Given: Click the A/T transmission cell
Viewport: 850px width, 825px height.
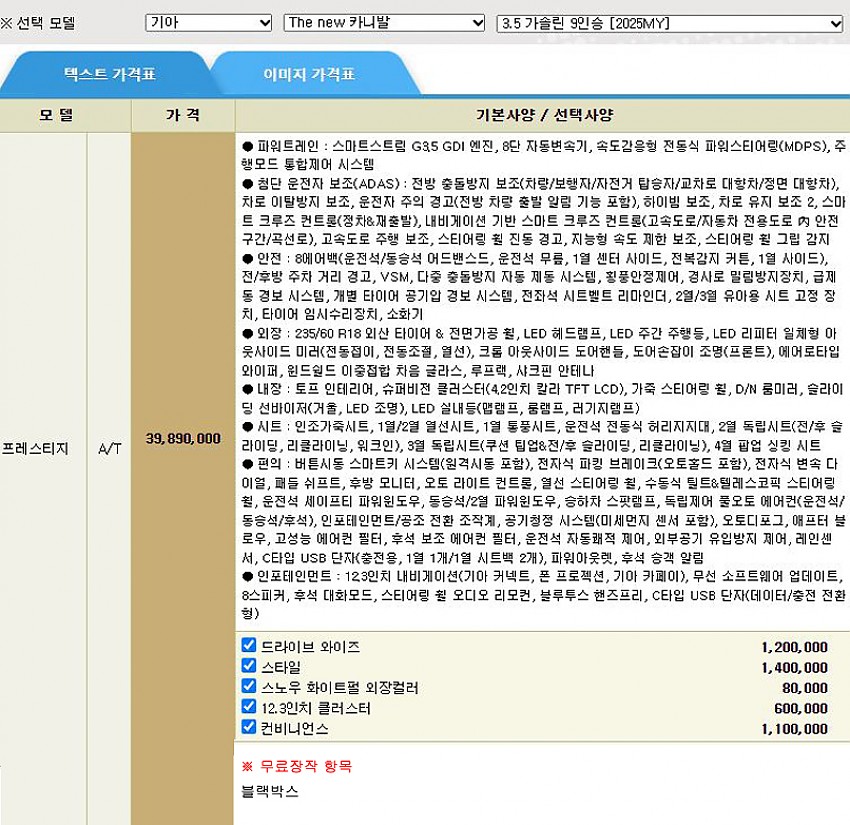Looking at the screenshot, I should 109,449.
